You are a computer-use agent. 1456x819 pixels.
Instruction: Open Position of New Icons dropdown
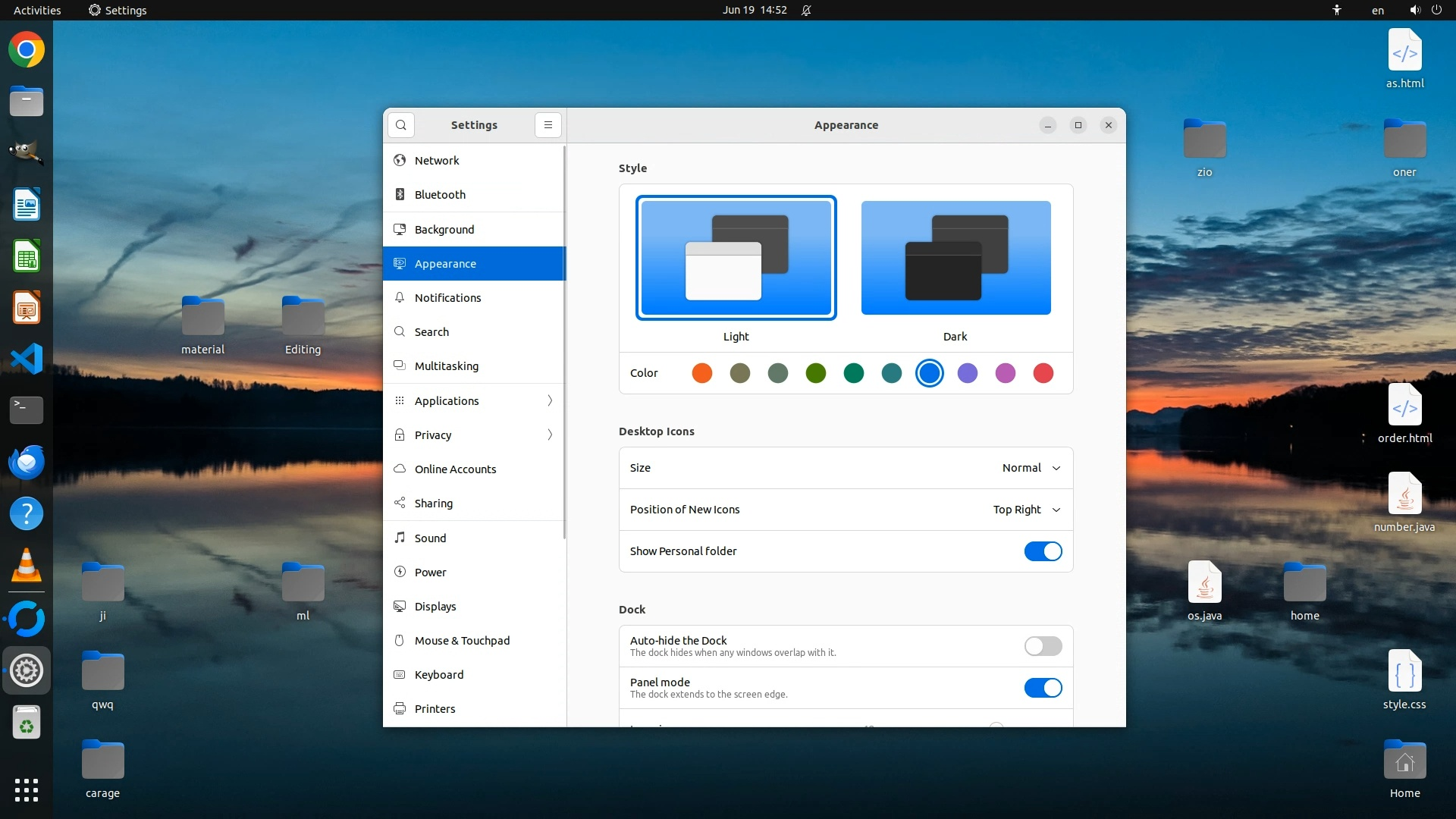pos(1026,510)
